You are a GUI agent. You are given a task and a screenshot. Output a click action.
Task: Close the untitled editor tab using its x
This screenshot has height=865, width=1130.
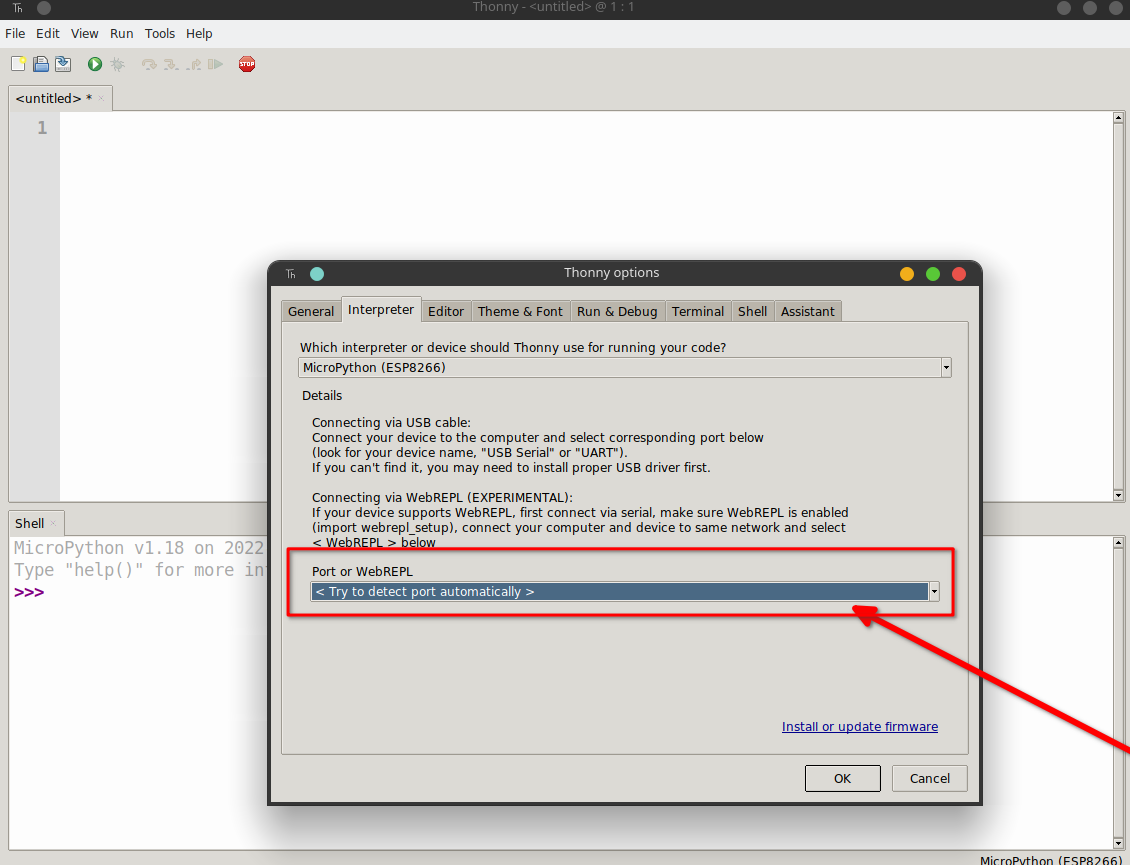coord(101,99)
